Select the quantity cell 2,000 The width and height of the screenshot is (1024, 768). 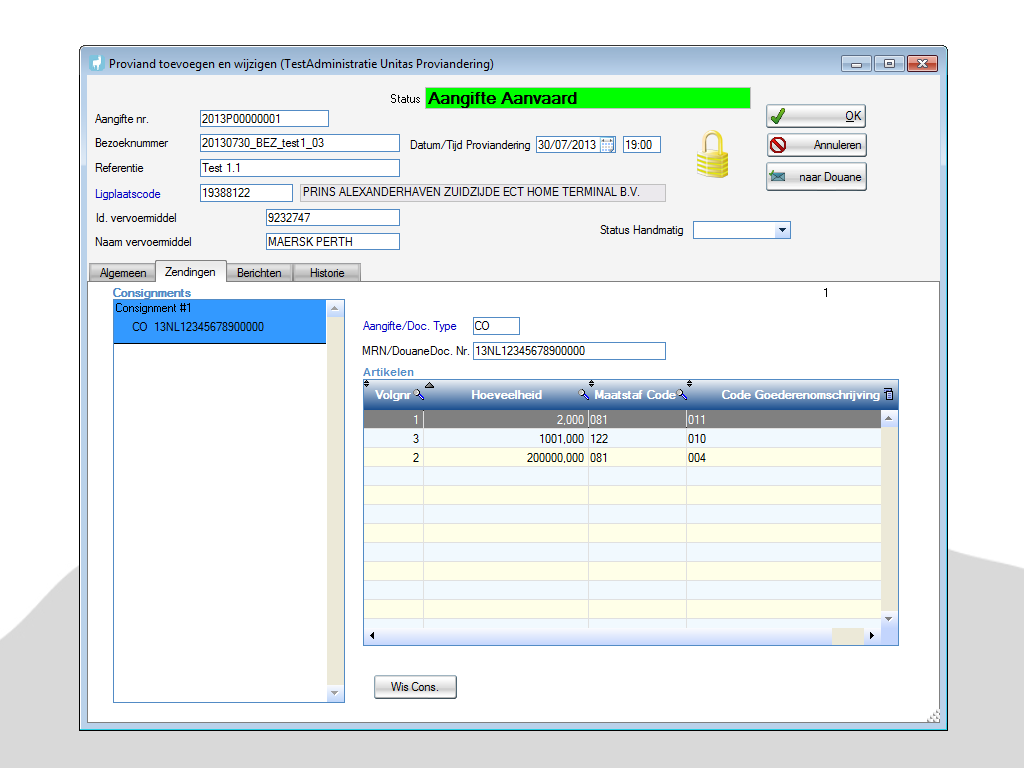[x=506, y=419]
